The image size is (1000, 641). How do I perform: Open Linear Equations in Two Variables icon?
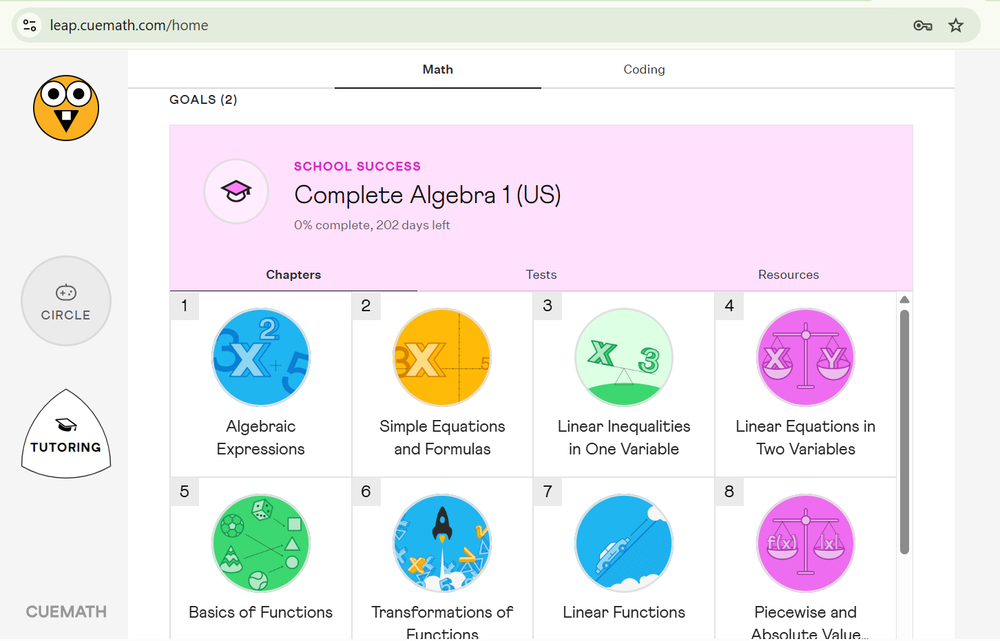click(805, 357)
